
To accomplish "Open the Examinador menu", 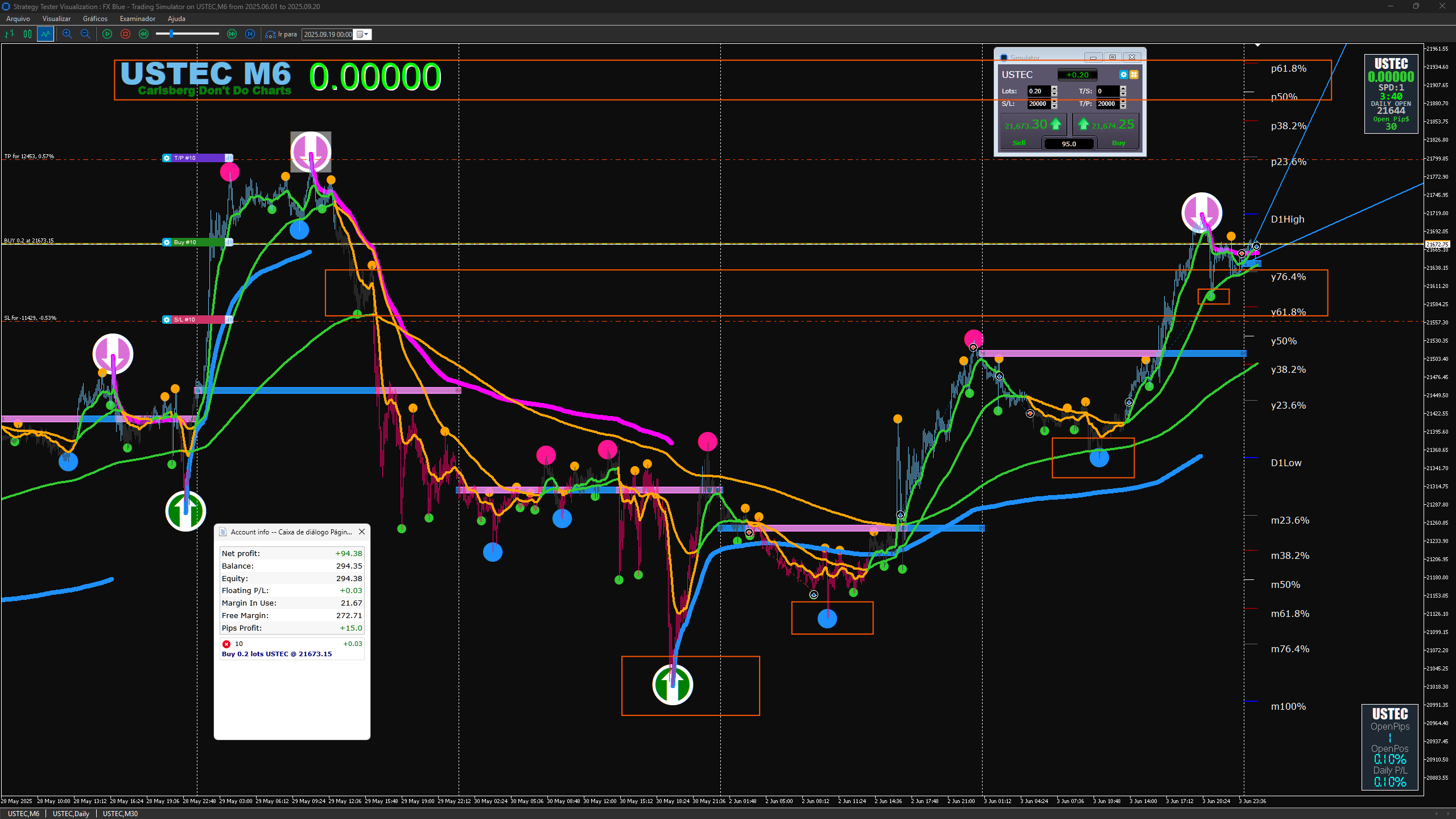I will point(137,19).
